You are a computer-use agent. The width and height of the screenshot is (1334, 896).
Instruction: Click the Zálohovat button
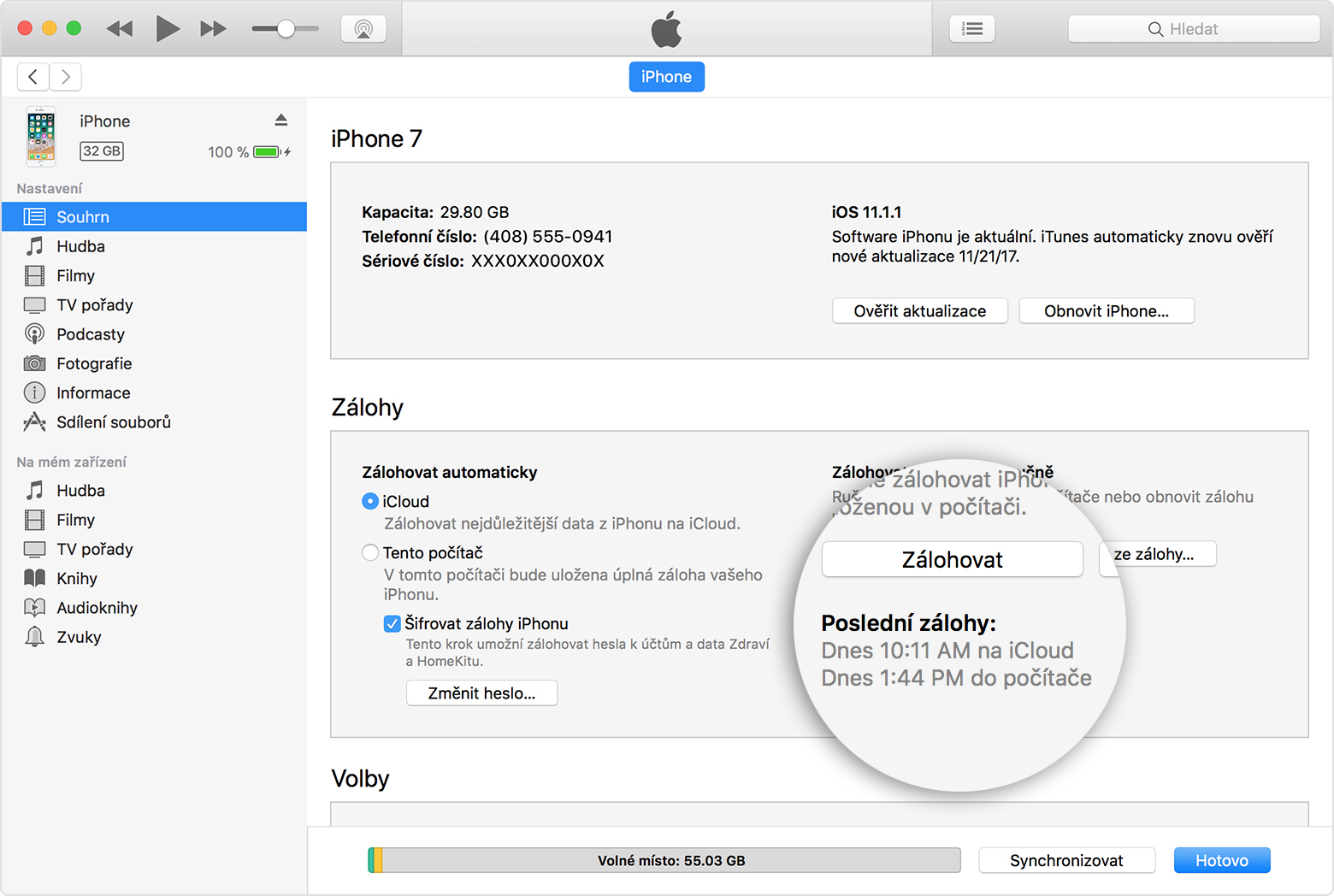pyautogui.click(x=953, y=560)
